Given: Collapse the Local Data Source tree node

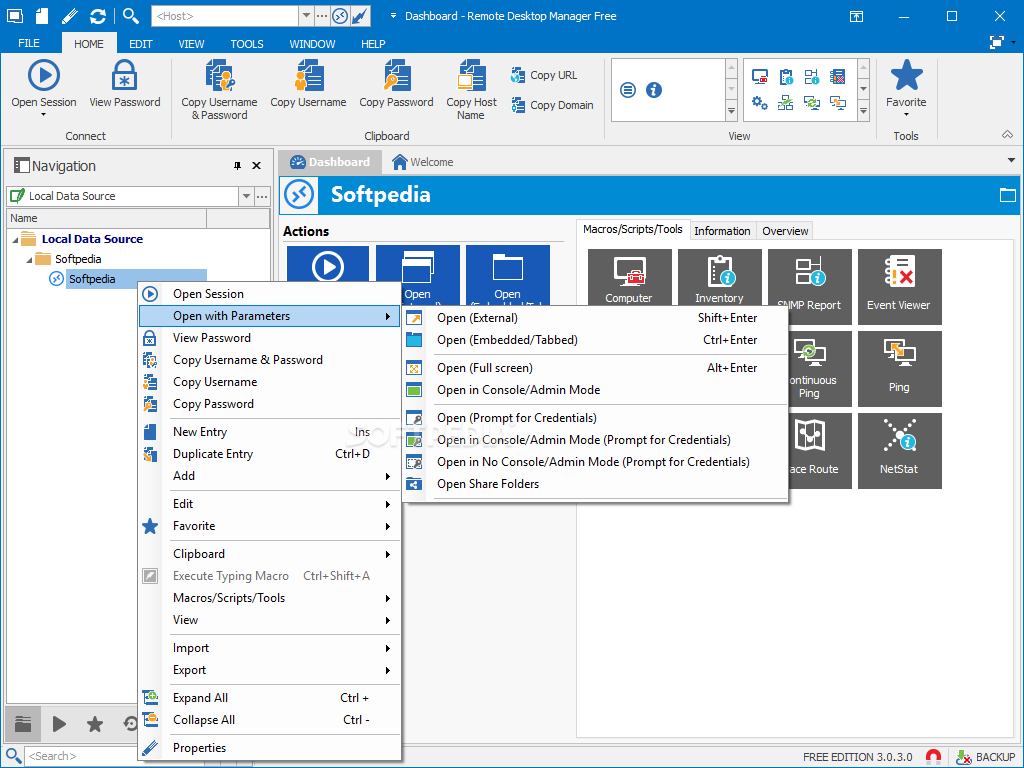Looking at the screenshot, I should click(x=15, y=240).
